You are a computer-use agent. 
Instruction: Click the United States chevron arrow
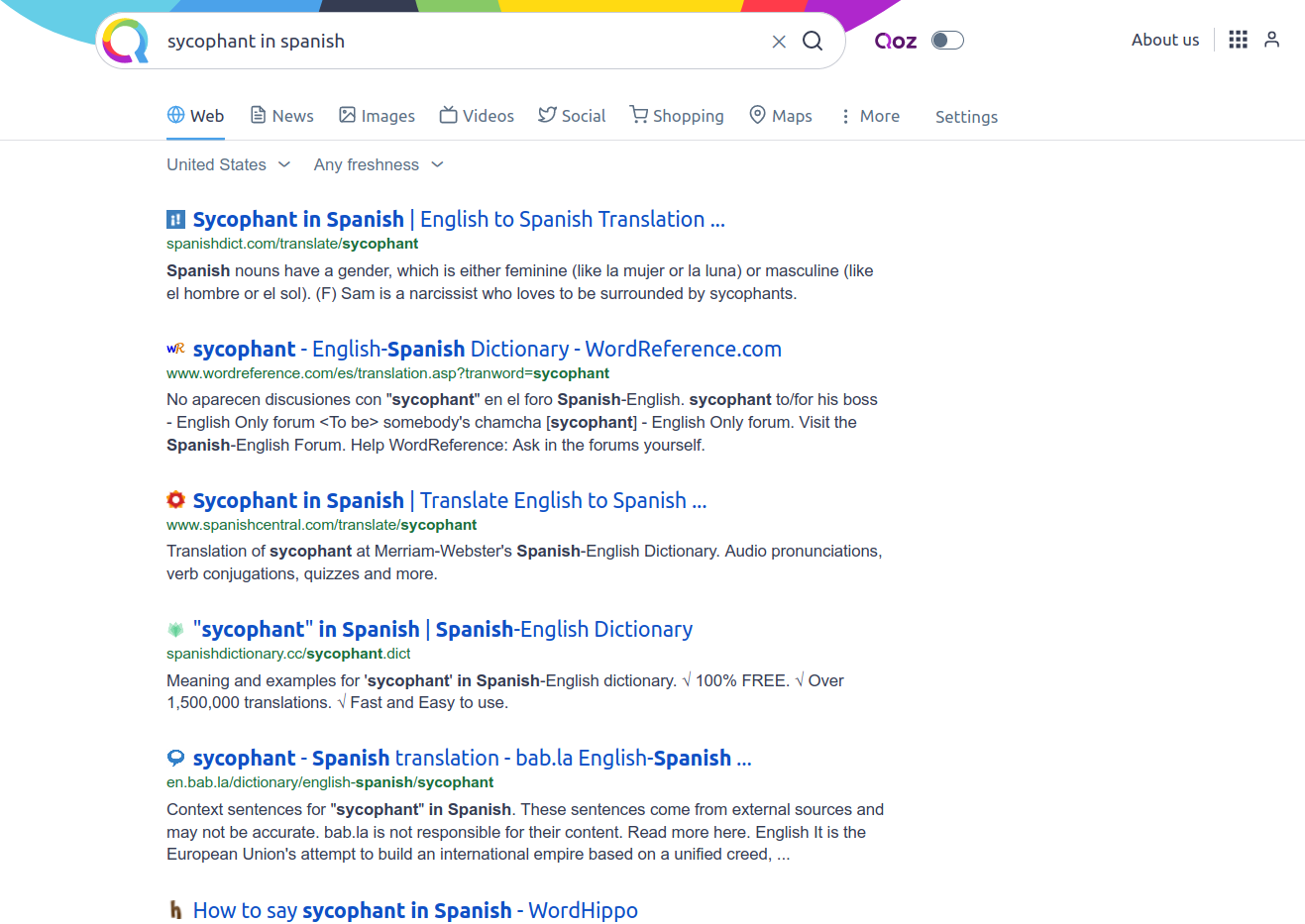284,164
